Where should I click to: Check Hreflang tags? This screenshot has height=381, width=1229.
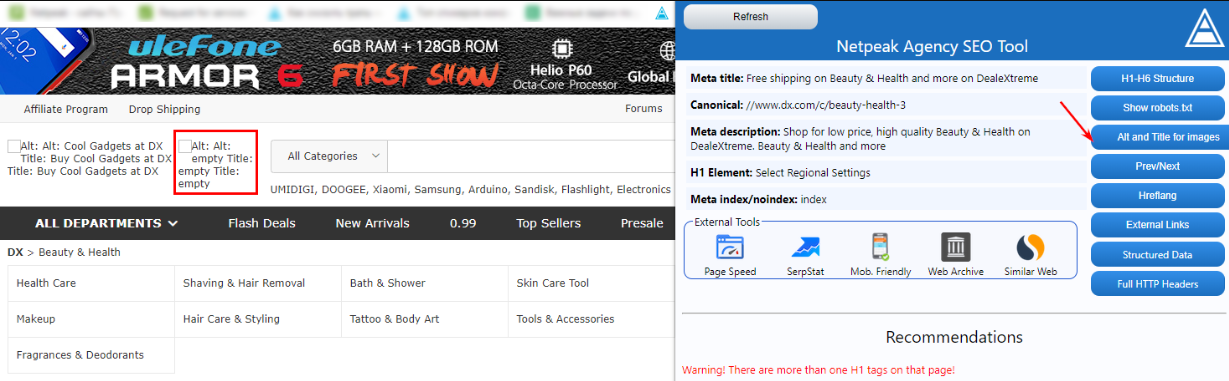(1157, 195)
